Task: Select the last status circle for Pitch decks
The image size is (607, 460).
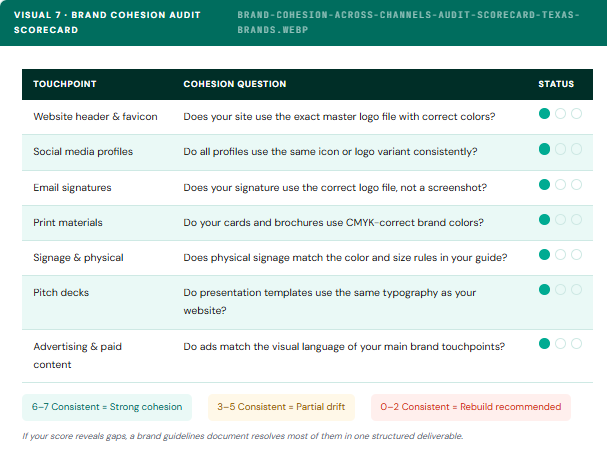Action: click(x=575, y=289)
